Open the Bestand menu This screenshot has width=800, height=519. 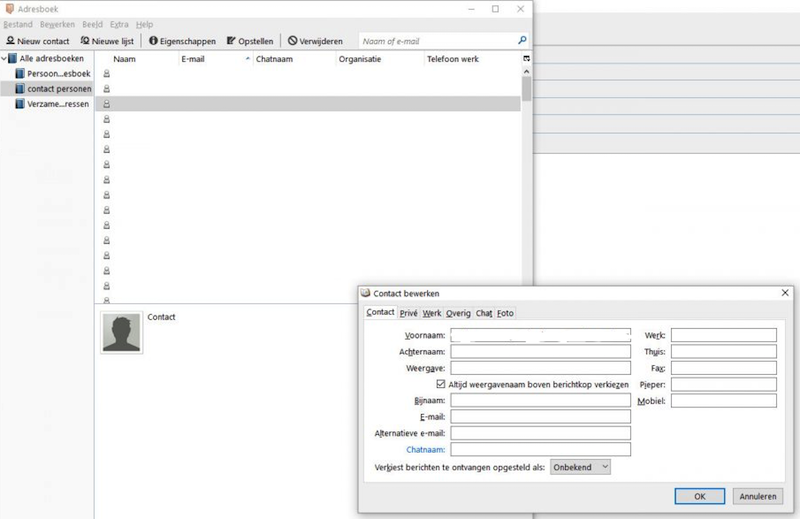click(x=17, y=24)
